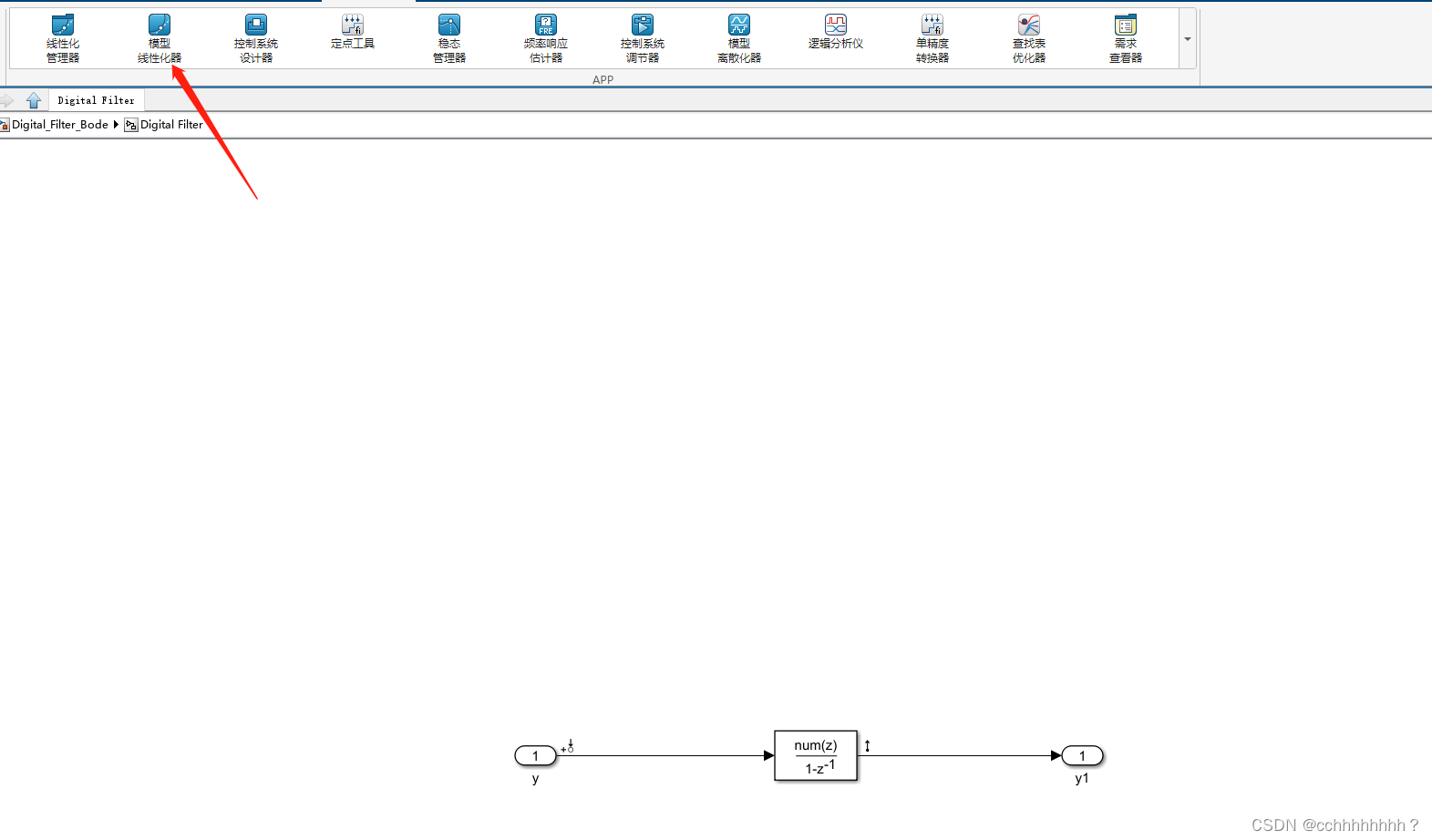Select the discrete filter num(z) block

pyautogui.click(x=816, y=755)
